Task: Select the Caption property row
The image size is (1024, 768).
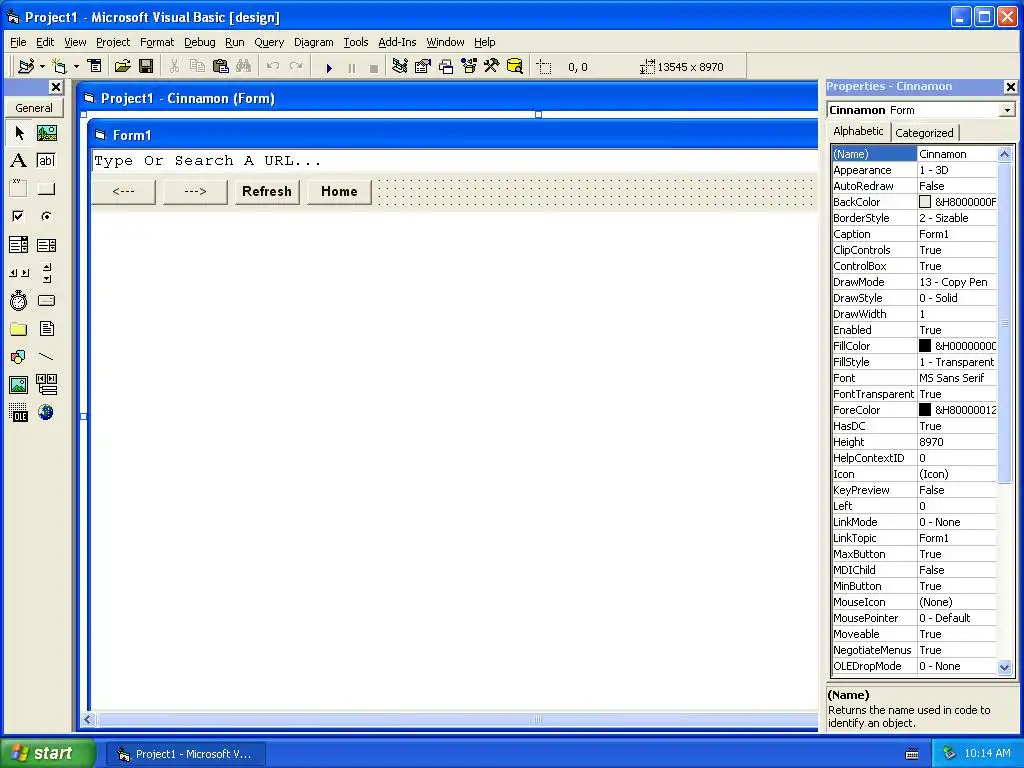Action: coord(914,234)
